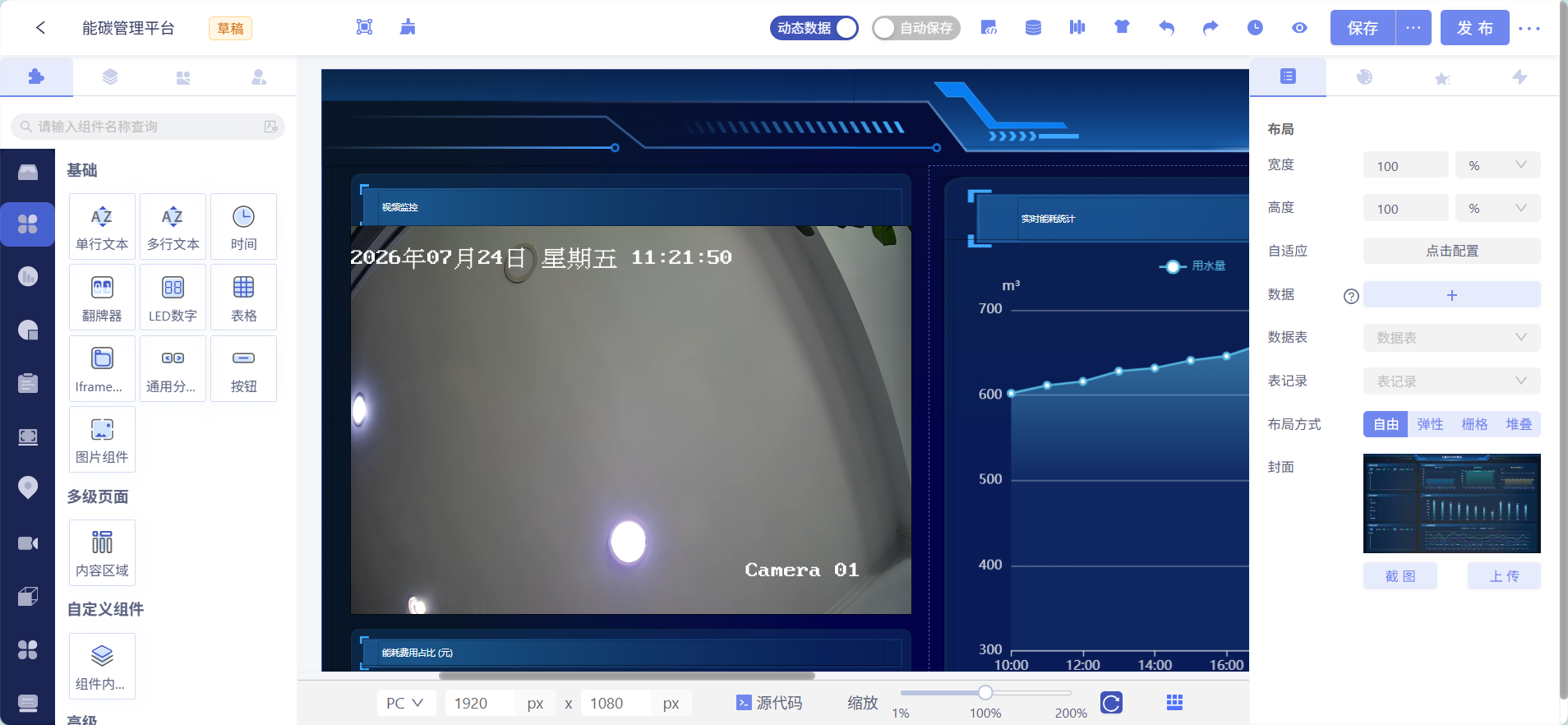Insert the 时间 clock component
Viewport: 1568px width, 725px height.
243,226
